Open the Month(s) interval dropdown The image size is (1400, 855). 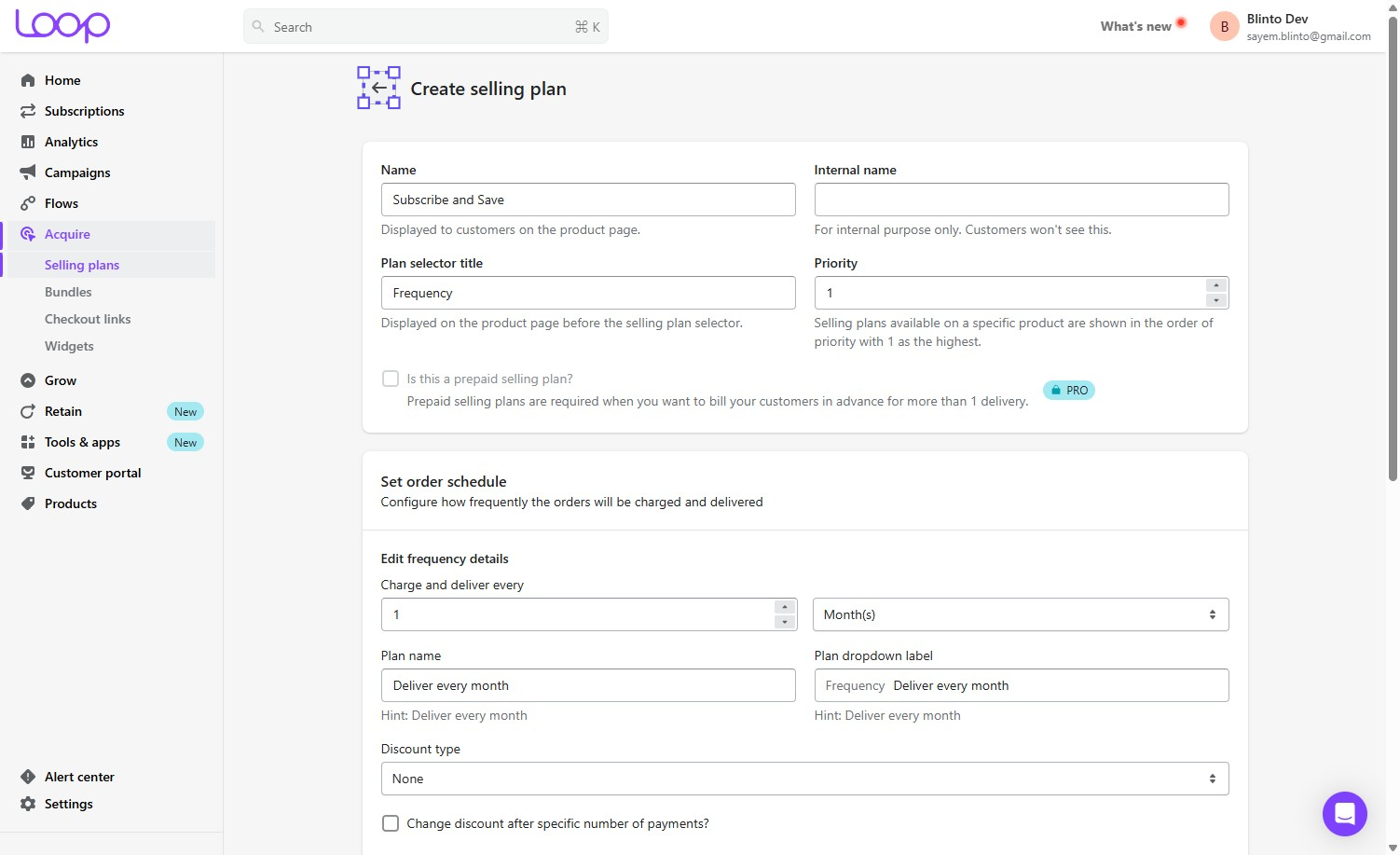[x=1021, y=614]
